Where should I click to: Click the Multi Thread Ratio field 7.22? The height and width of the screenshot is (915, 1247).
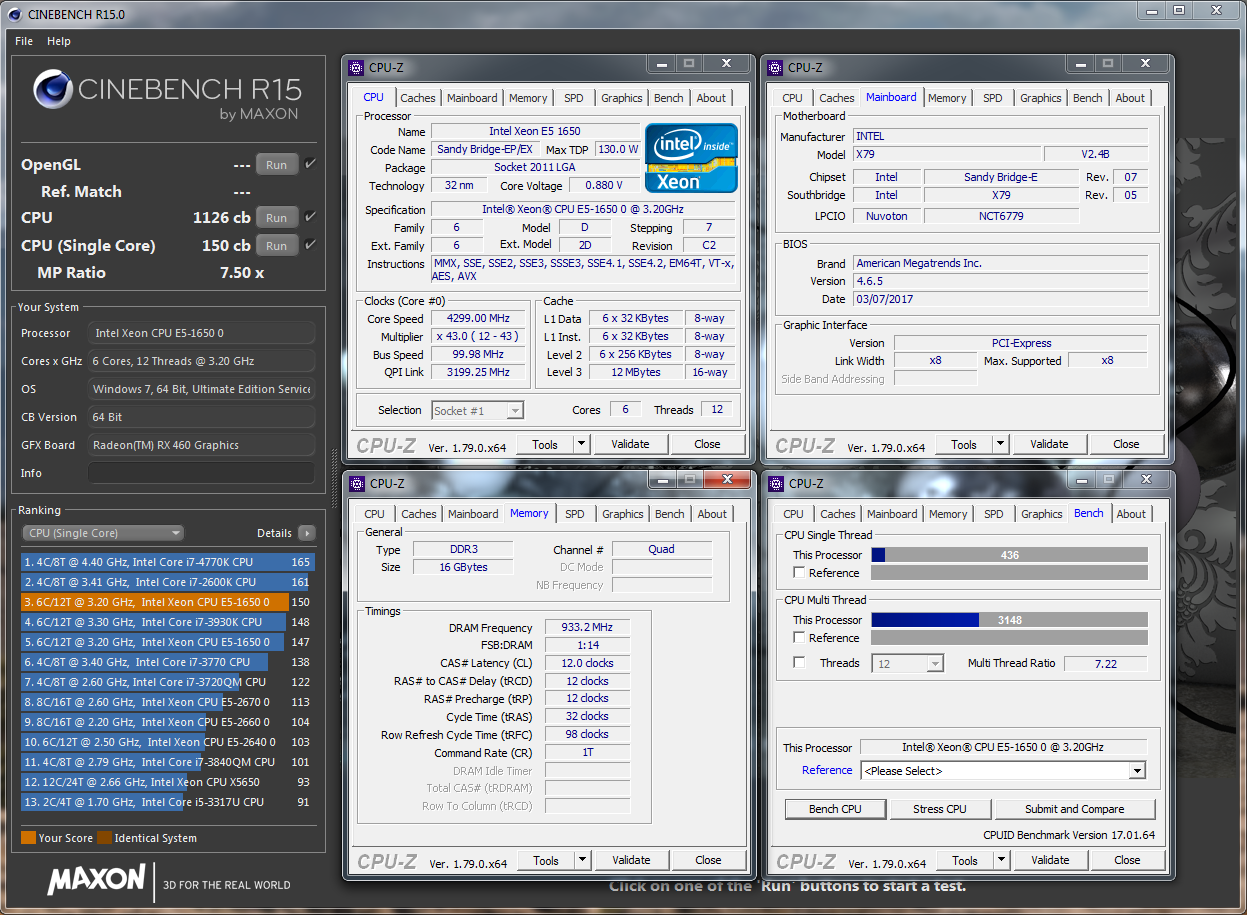point(1104,664)
